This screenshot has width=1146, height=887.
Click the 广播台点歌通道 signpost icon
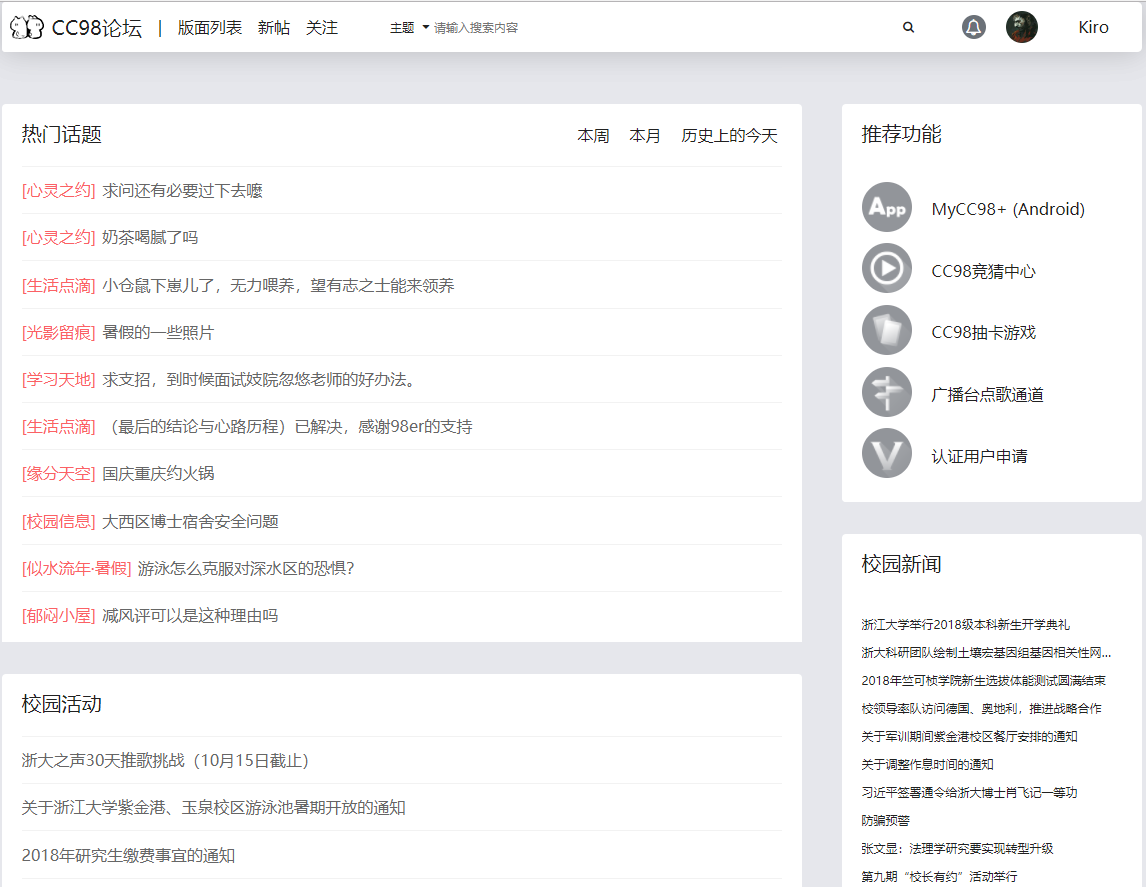coord(886,393)
